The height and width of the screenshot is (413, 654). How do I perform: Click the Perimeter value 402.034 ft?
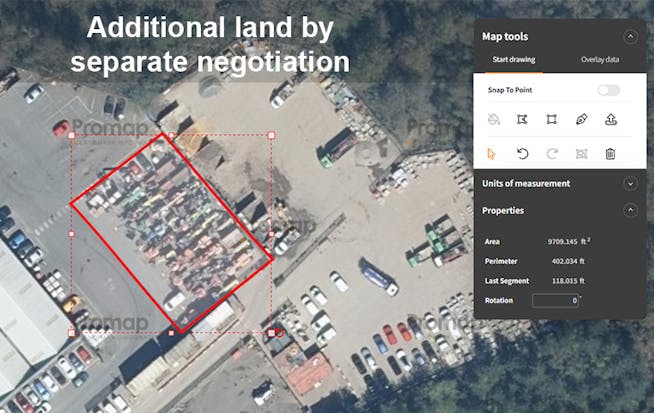568,261
